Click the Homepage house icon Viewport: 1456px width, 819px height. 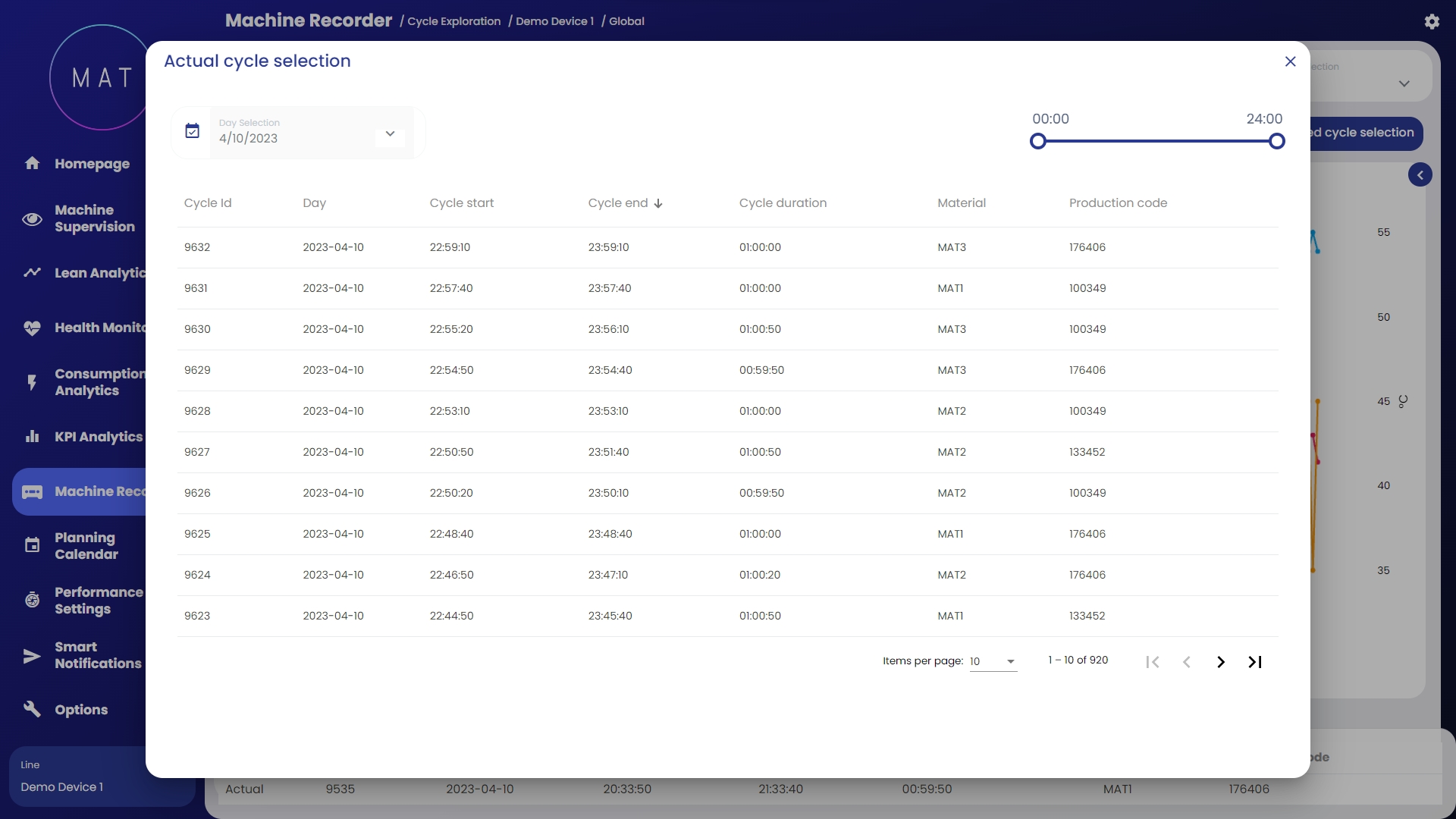(x=32, y=163)
